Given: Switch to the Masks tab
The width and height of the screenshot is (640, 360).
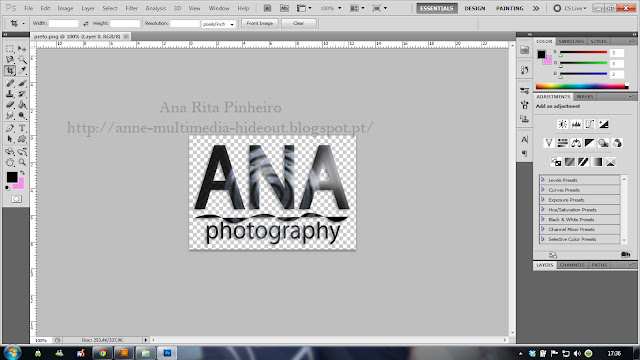Looking at the screenshot, I should [x=585, y=97].
